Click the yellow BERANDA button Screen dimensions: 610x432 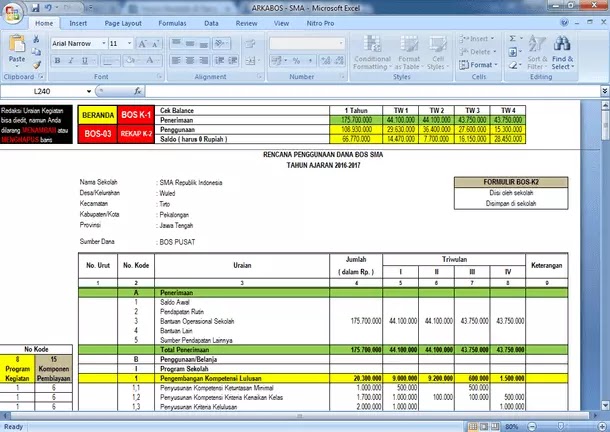(98, 115)
